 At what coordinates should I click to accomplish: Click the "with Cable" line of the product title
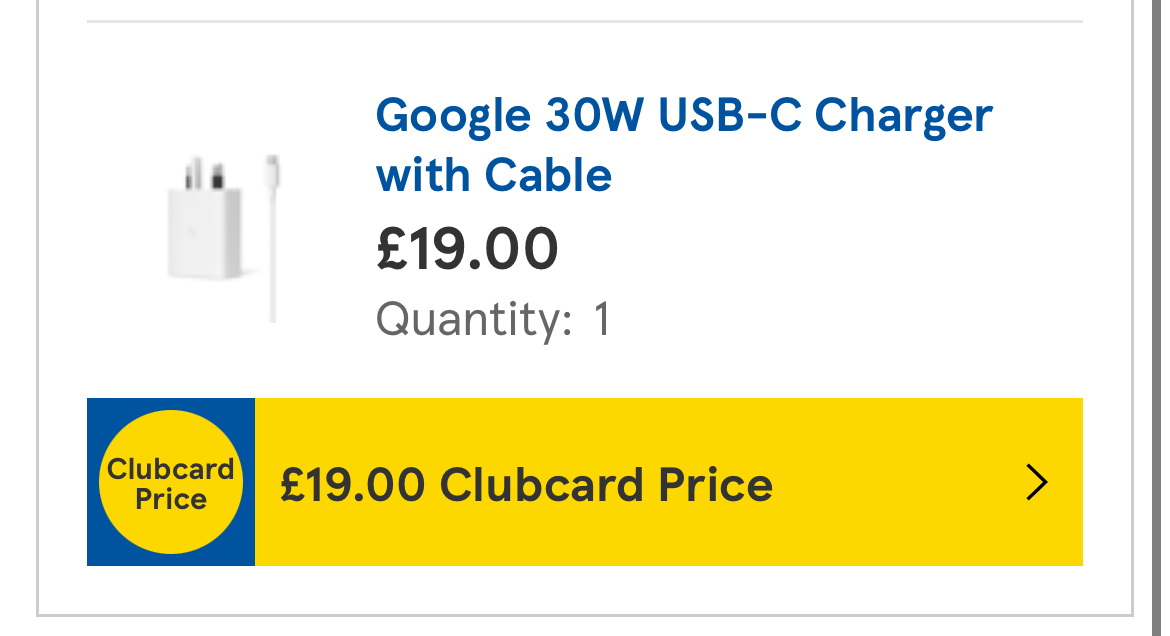(494, 176)
